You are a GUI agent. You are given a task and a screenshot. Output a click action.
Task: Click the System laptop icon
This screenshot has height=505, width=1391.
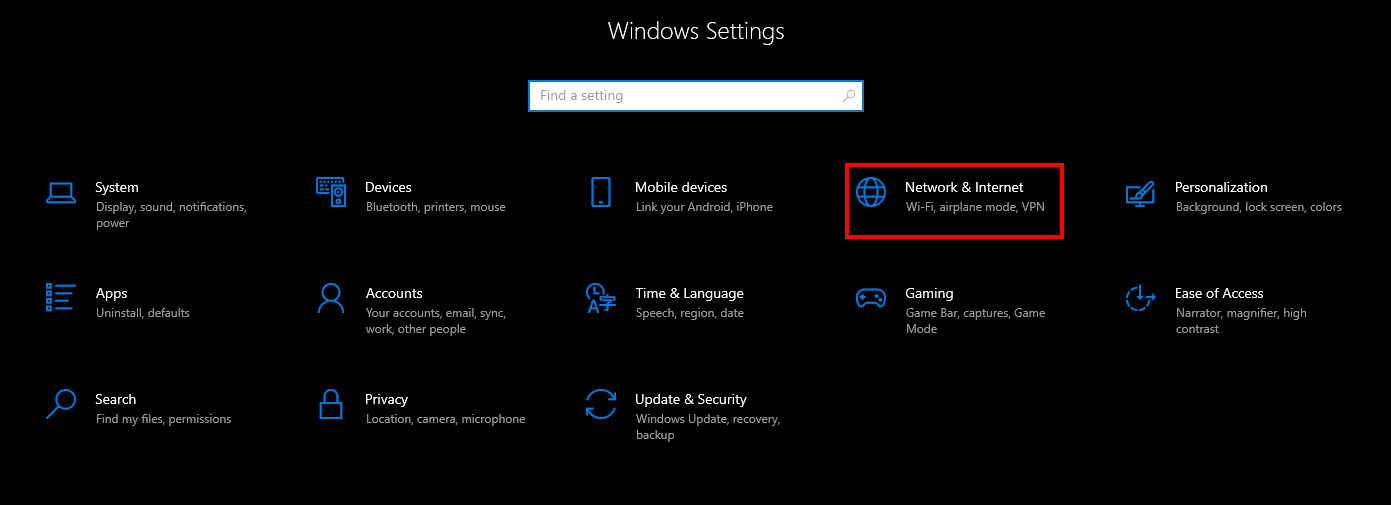[x=61, y=193]
